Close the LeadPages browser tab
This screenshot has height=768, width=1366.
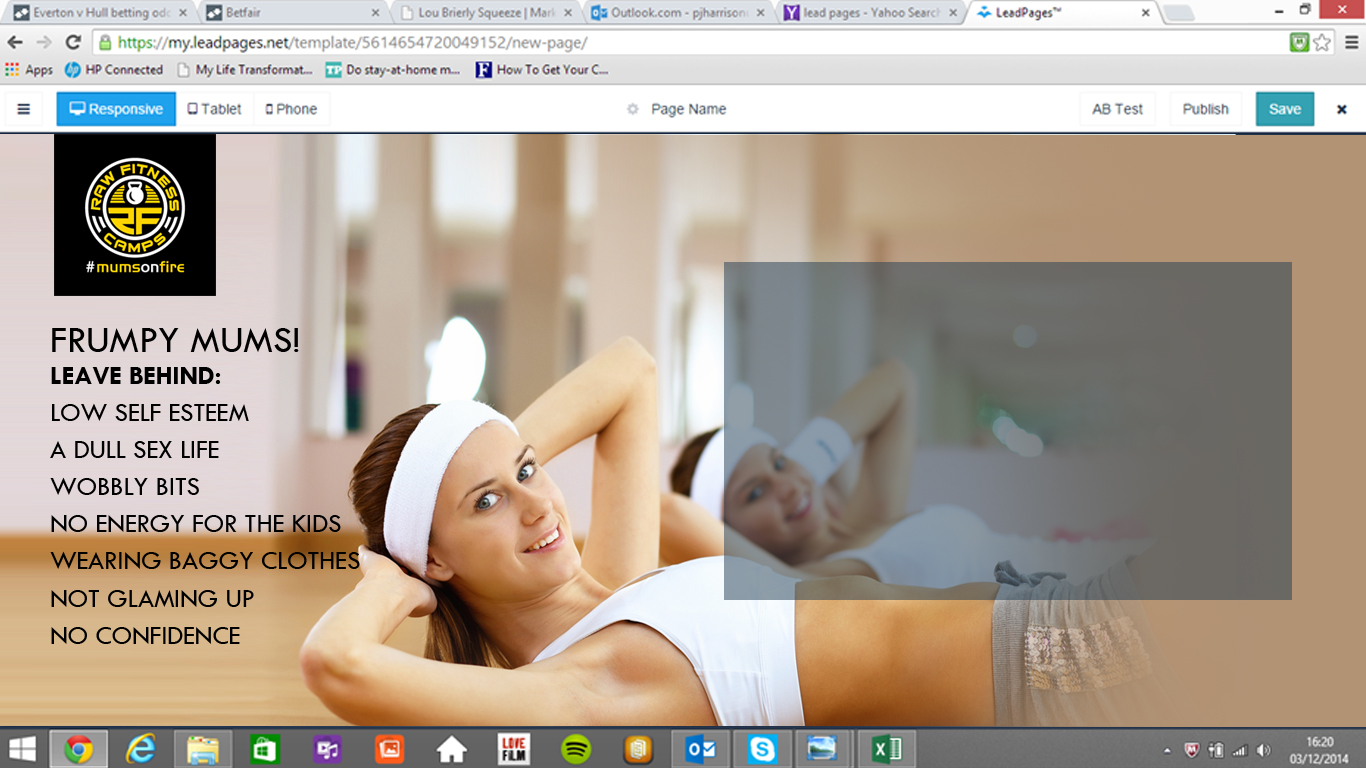pyautogui.click(x=1146, y=13)
